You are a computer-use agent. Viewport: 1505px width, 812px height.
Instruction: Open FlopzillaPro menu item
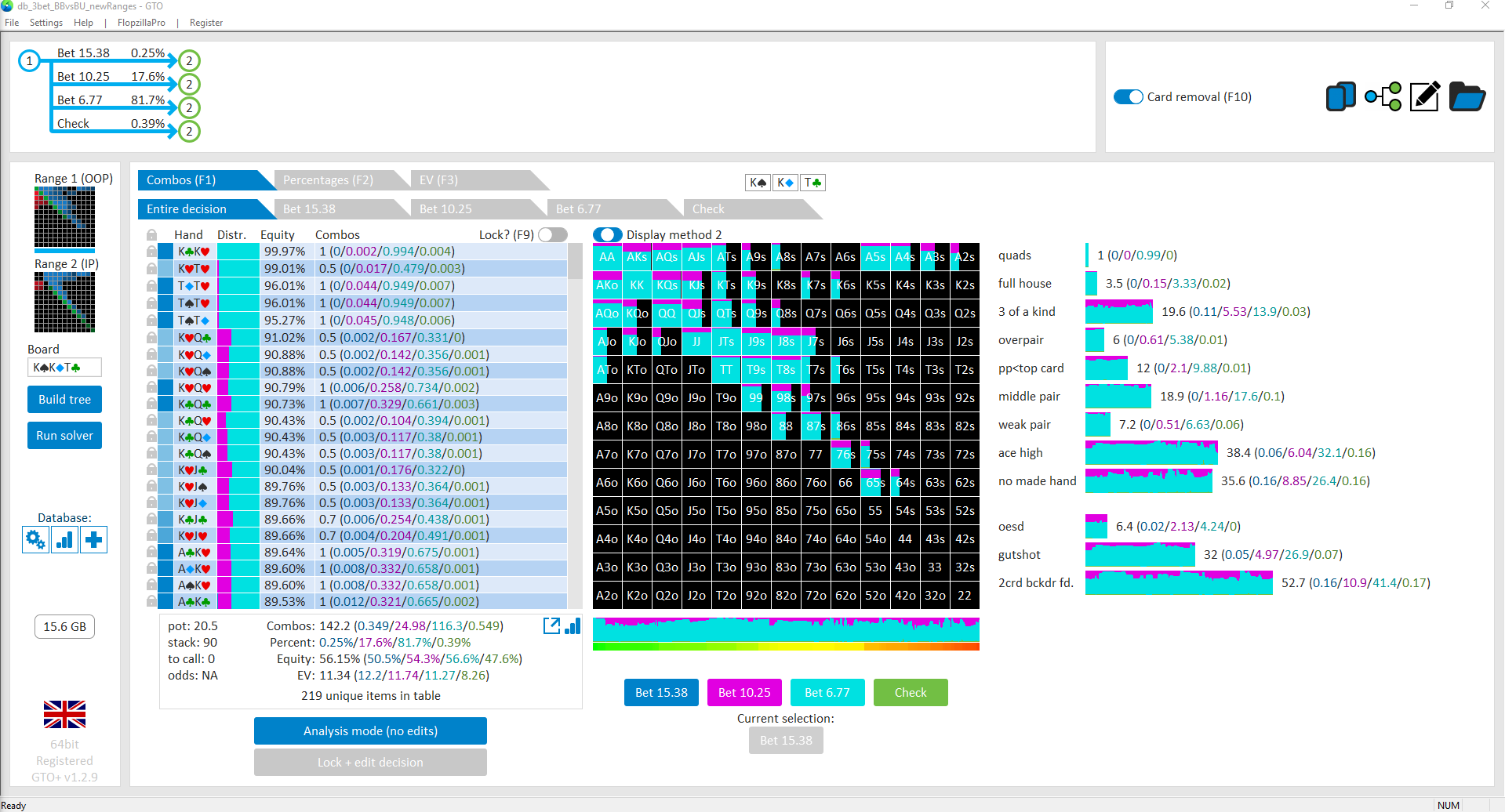141,23
